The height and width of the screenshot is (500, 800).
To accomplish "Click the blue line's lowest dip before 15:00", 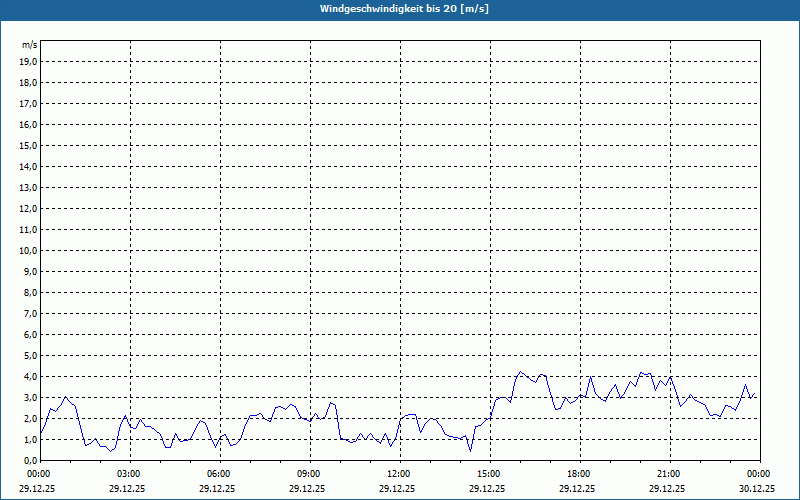I will (471, 450).
